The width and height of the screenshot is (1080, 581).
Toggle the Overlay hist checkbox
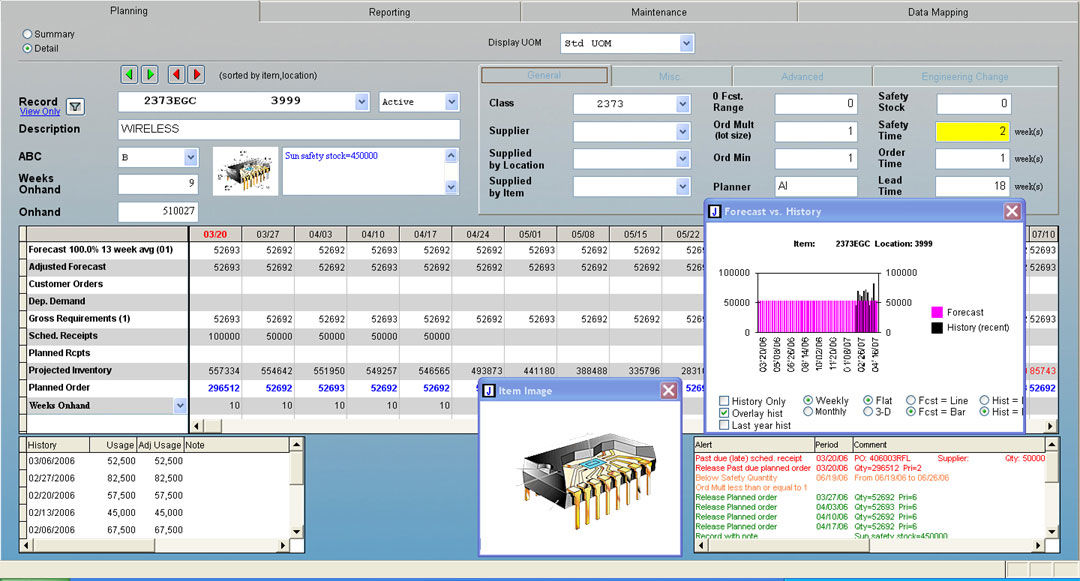point(724,413)
